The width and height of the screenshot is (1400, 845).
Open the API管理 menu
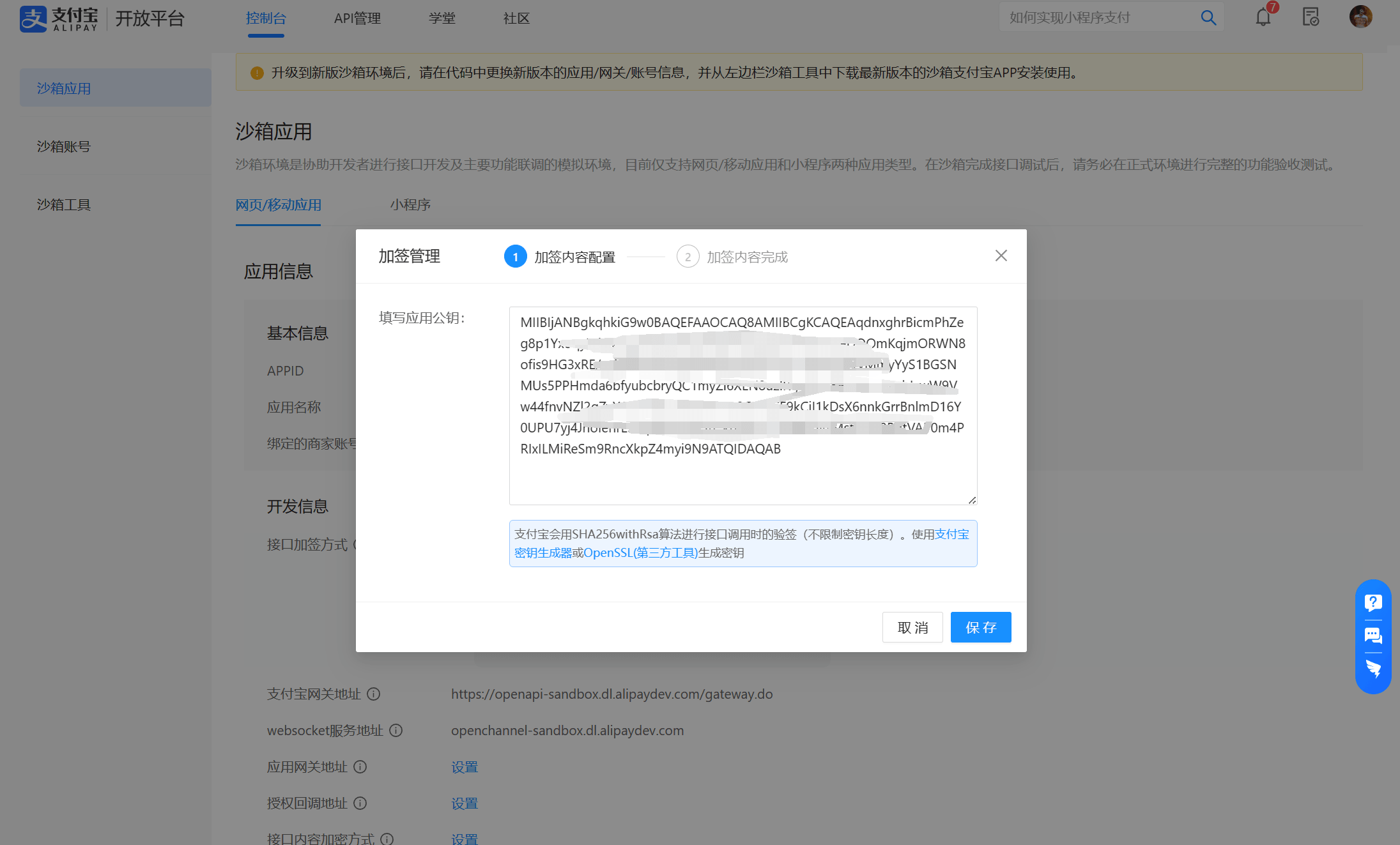[357, 19]
